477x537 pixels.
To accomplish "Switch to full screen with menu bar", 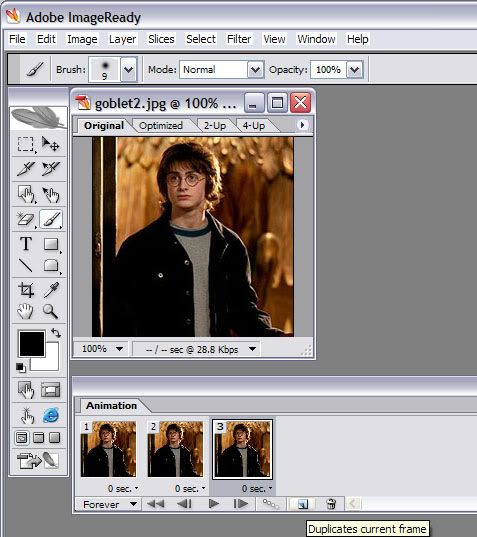I will coord(38,437).
